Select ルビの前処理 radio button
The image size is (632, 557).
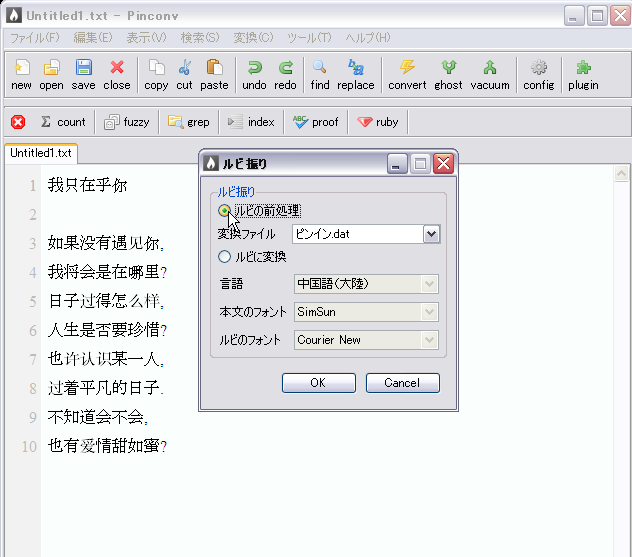224,210
